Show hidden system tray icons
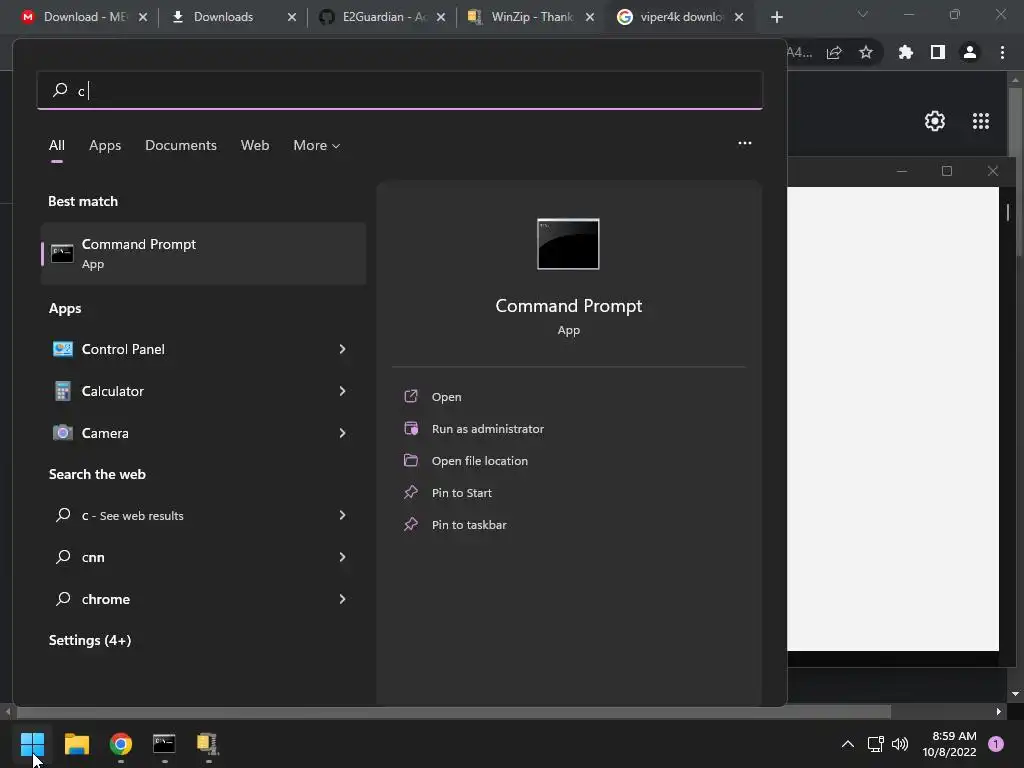The width and height of the screenshot is (1024, 768). (x=848, y=744)
